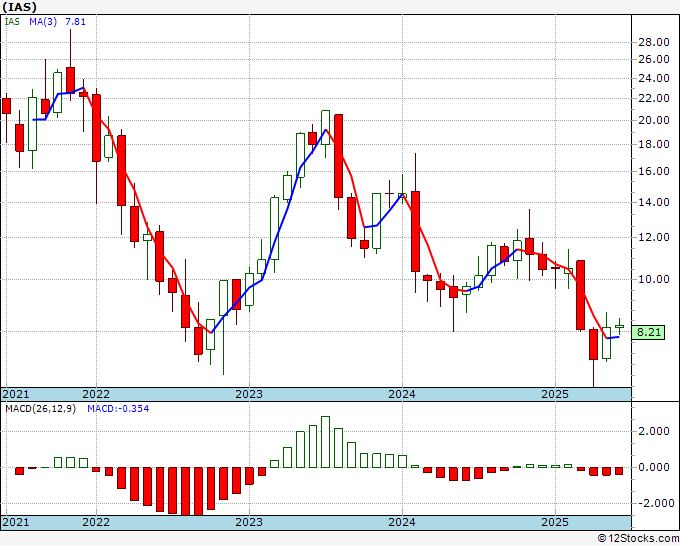Click the 22.00 price axis label
The width and height of the screenshot is (680, 546).
click(x=654, y=98)
